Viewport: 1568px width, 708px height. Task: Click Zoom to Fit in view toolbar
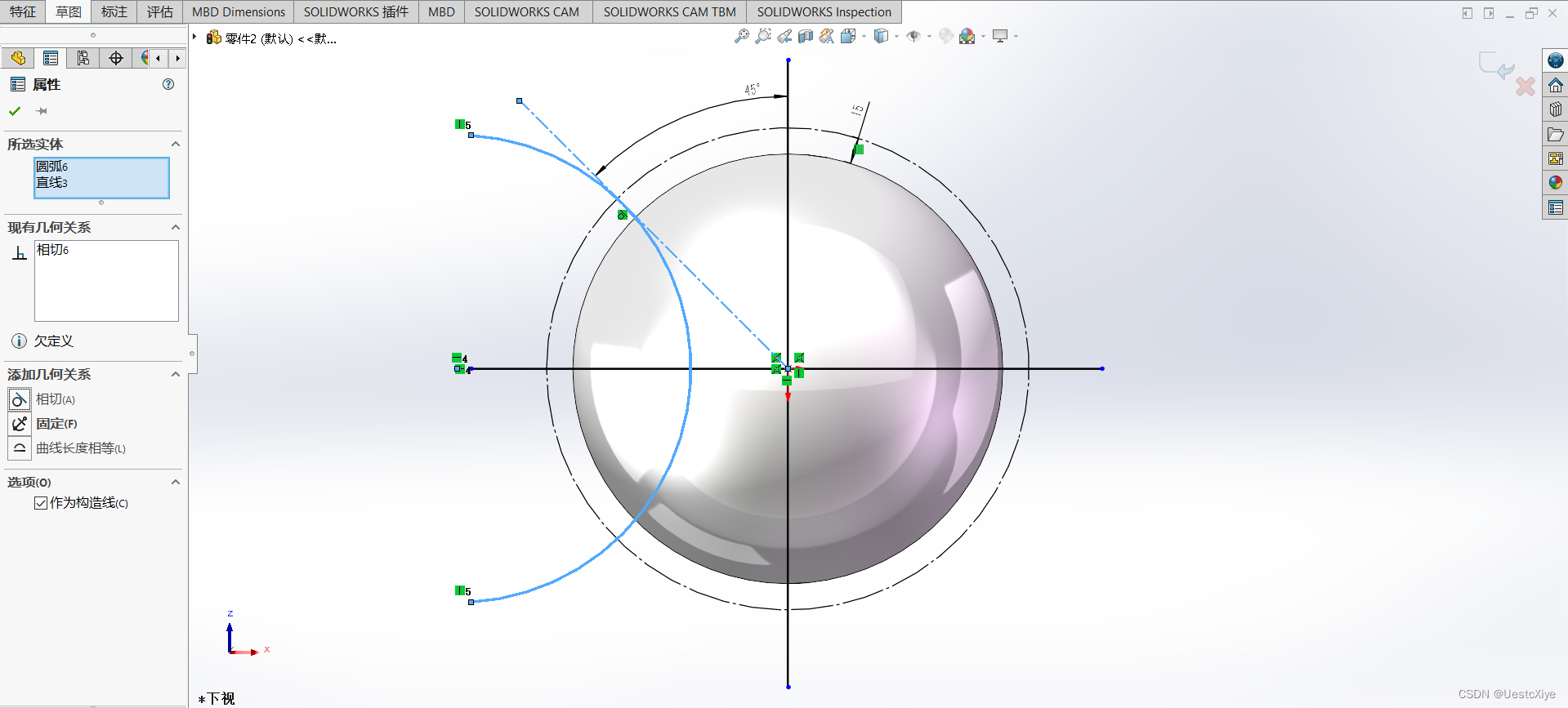tap(742, 36)
